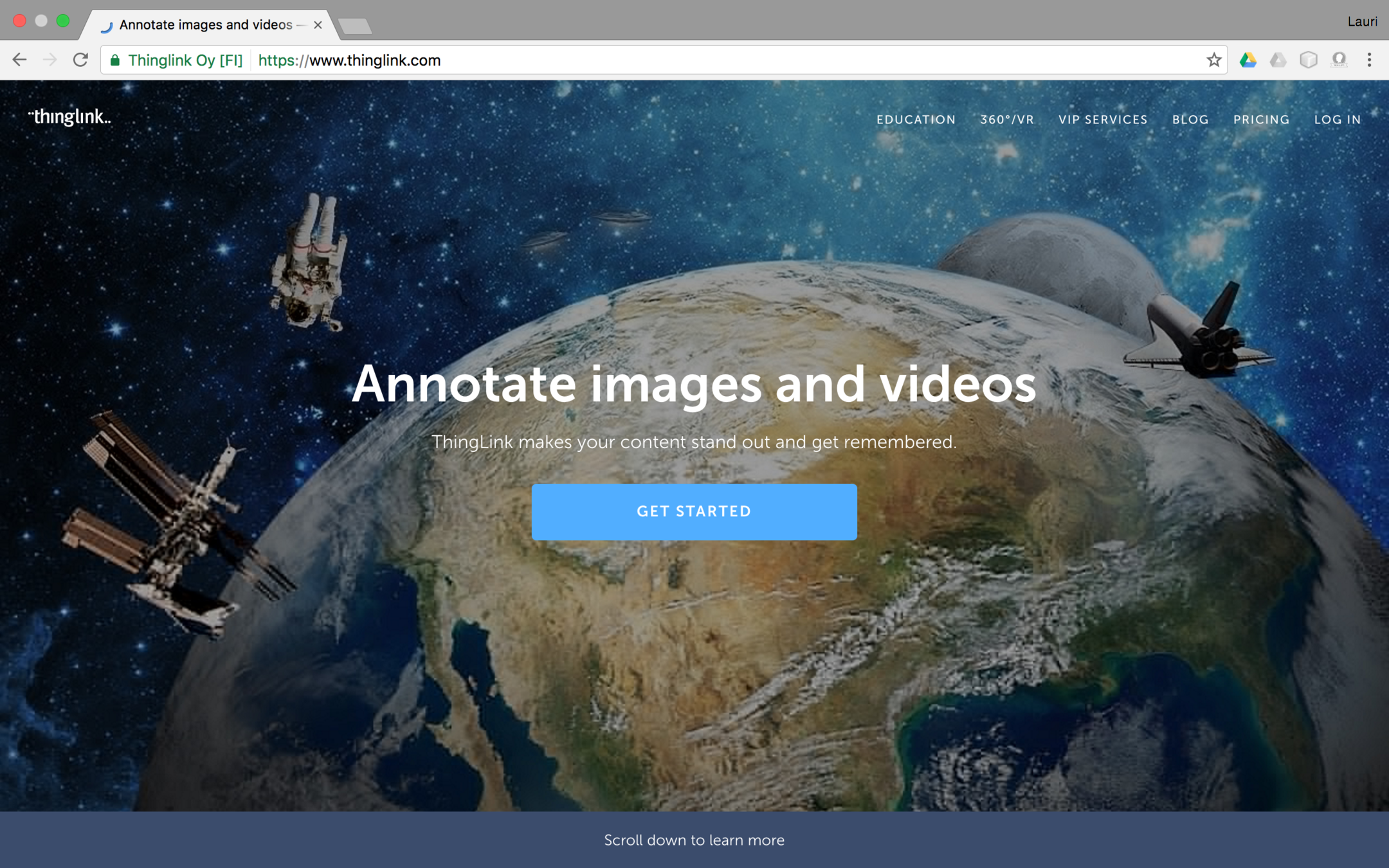1389x868 pixels.
Task: Click the gray Drive extension icon
Action: click(x=1278, y=60)
